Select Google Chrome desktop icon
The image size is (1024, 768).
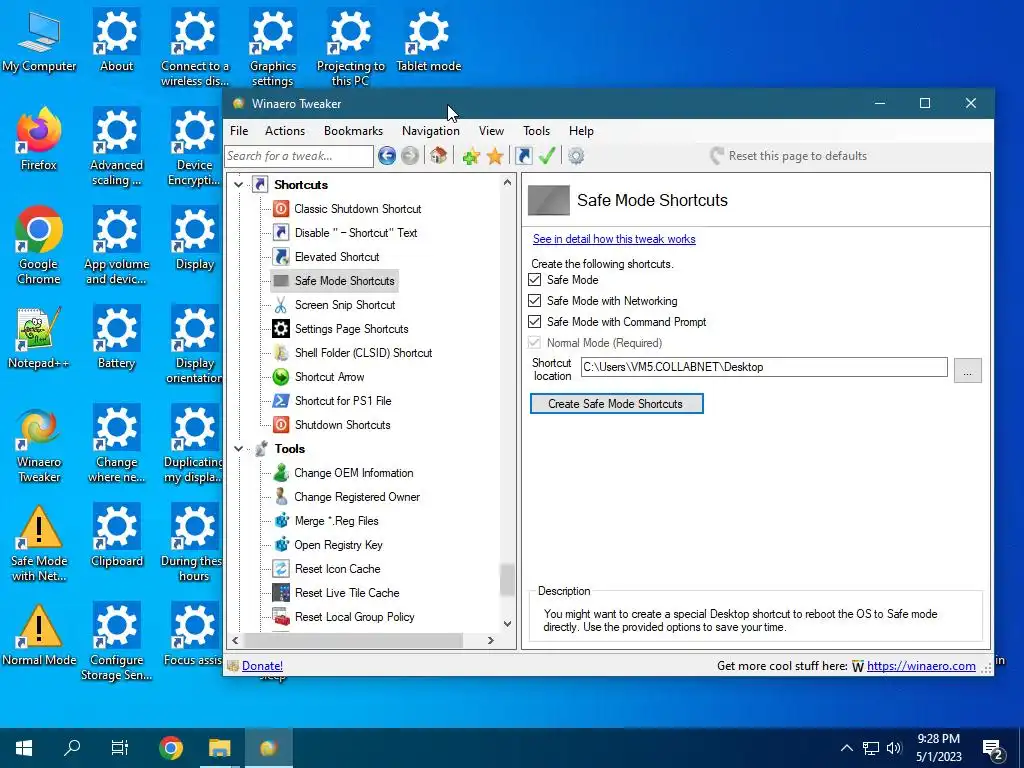pyautogui.click(x=39, y=246)
